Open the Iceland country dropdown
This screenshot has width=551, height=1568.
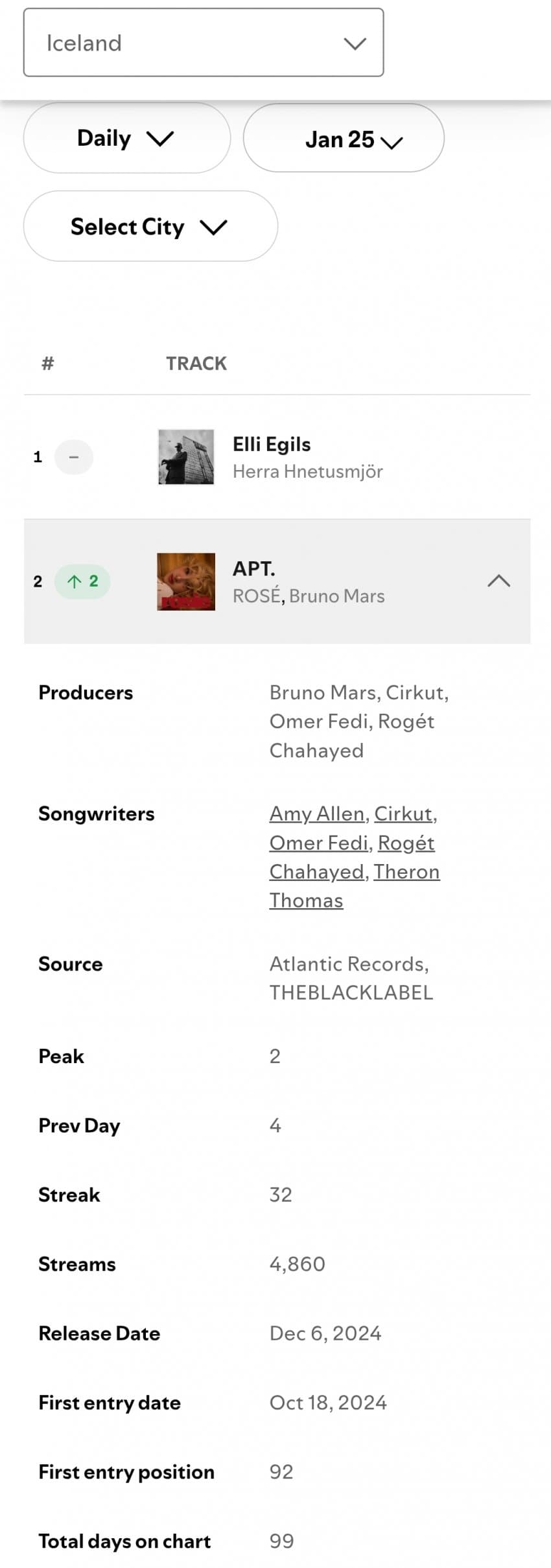point(204,43)
